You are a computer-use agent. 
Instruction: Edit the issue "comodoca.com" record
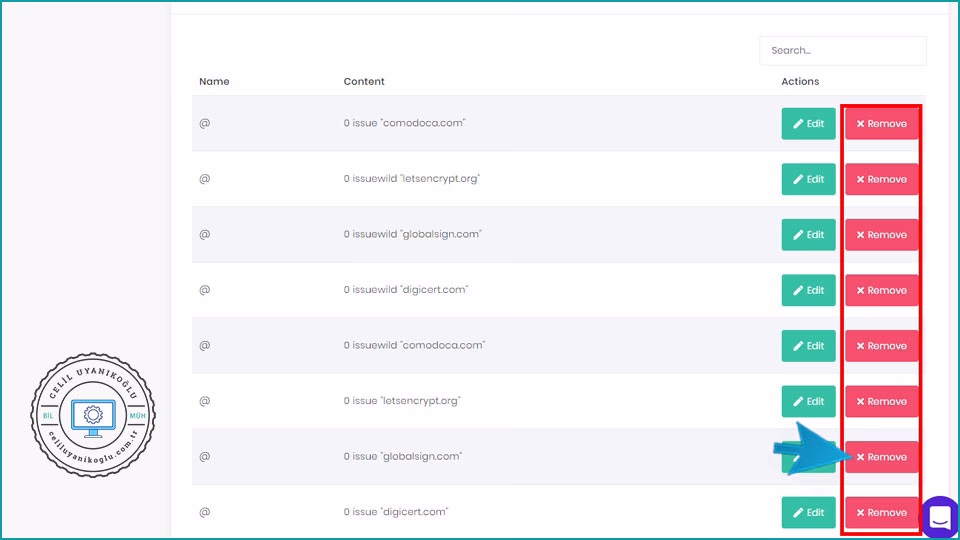pyautogui.click(x=808, y=124)
